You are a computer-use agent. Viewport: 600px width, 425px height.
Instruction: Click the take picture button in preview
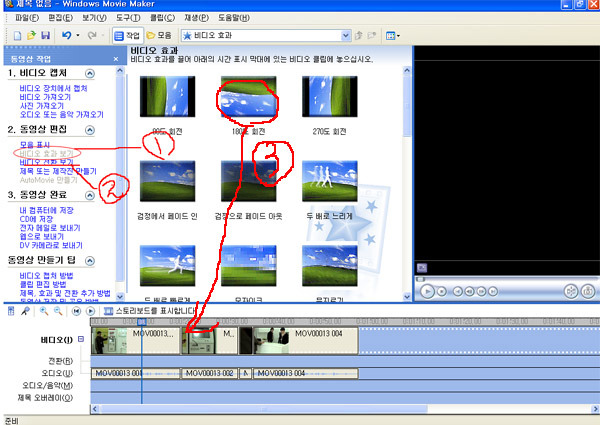click(x=588, y=291)
